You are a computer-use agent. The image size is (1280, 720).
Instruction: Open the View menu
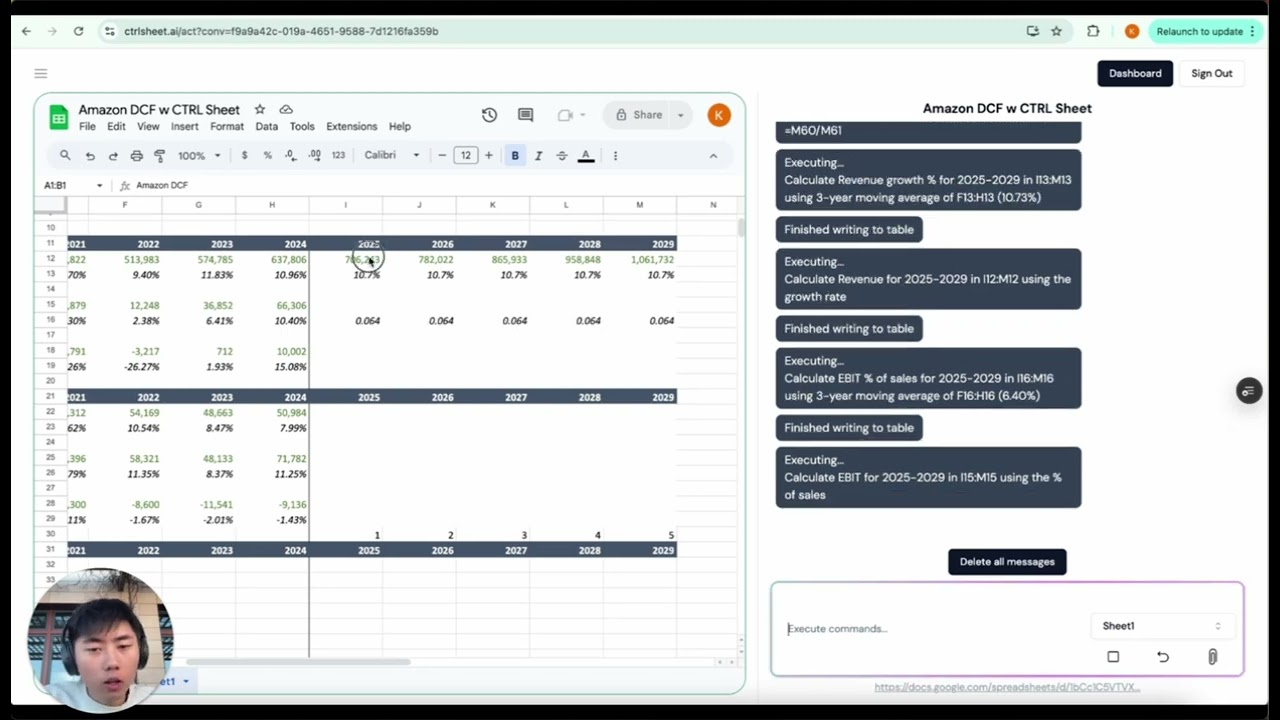[x=148, y=127]
